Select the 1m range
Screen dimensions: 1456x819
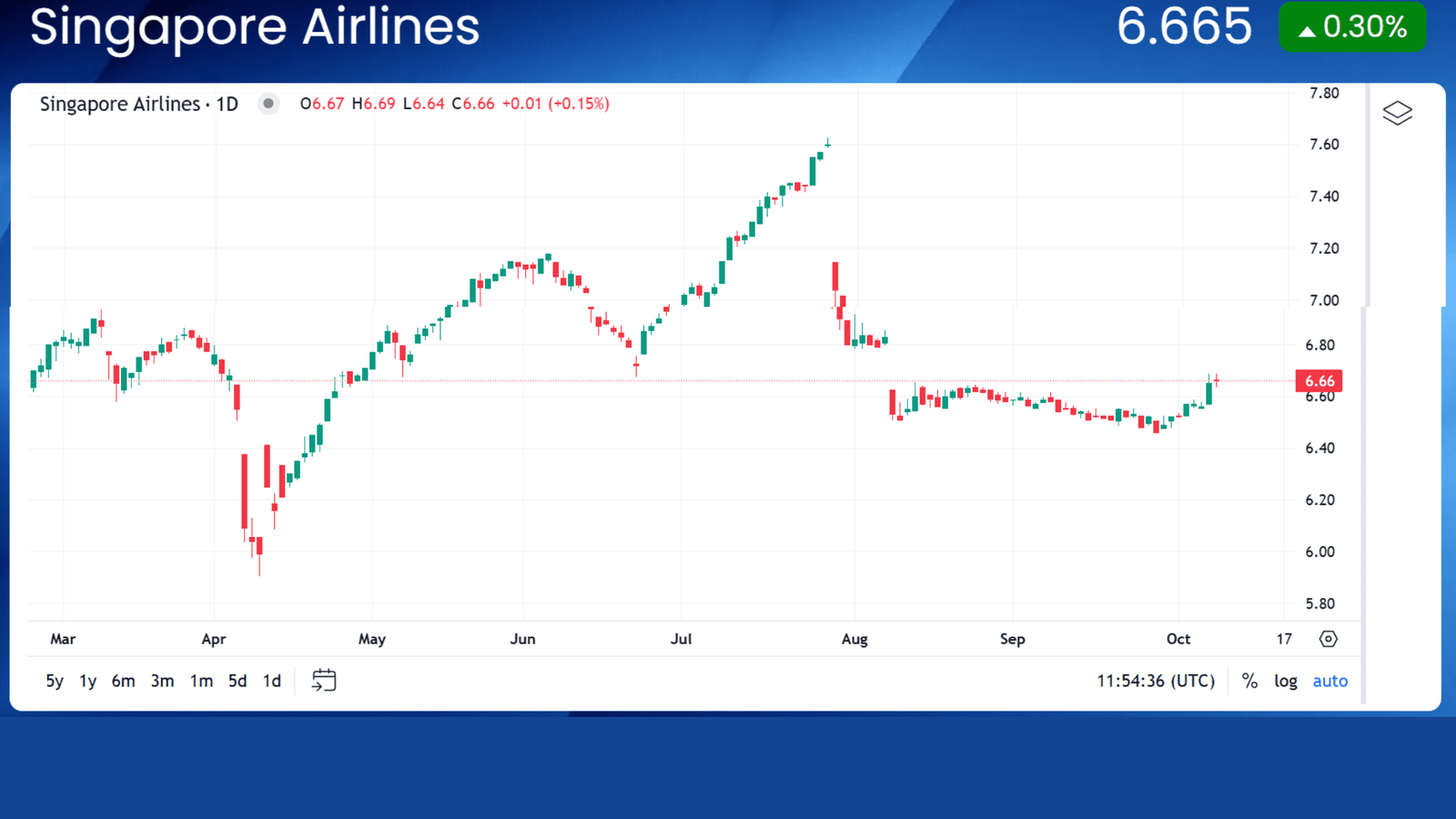point(200,680)
